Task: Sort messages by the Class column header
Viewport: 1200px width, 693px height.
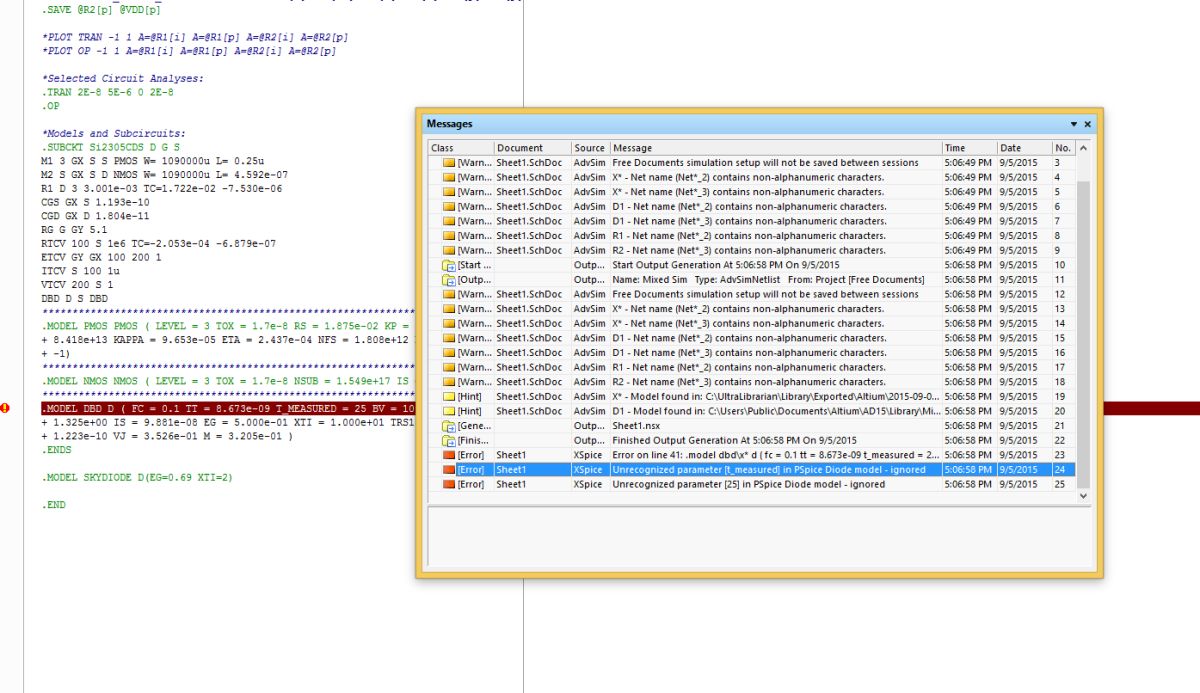Action: pyautogui.click(x=461, y=148)
